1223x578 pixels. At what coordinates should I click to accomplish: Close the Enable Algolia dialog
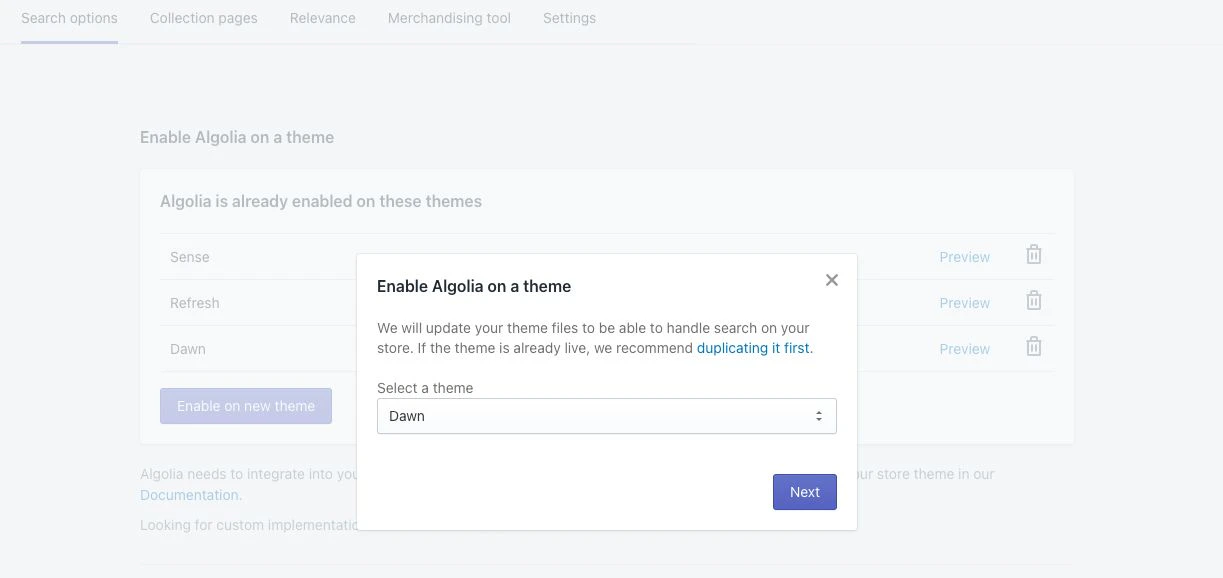point(831,279)
